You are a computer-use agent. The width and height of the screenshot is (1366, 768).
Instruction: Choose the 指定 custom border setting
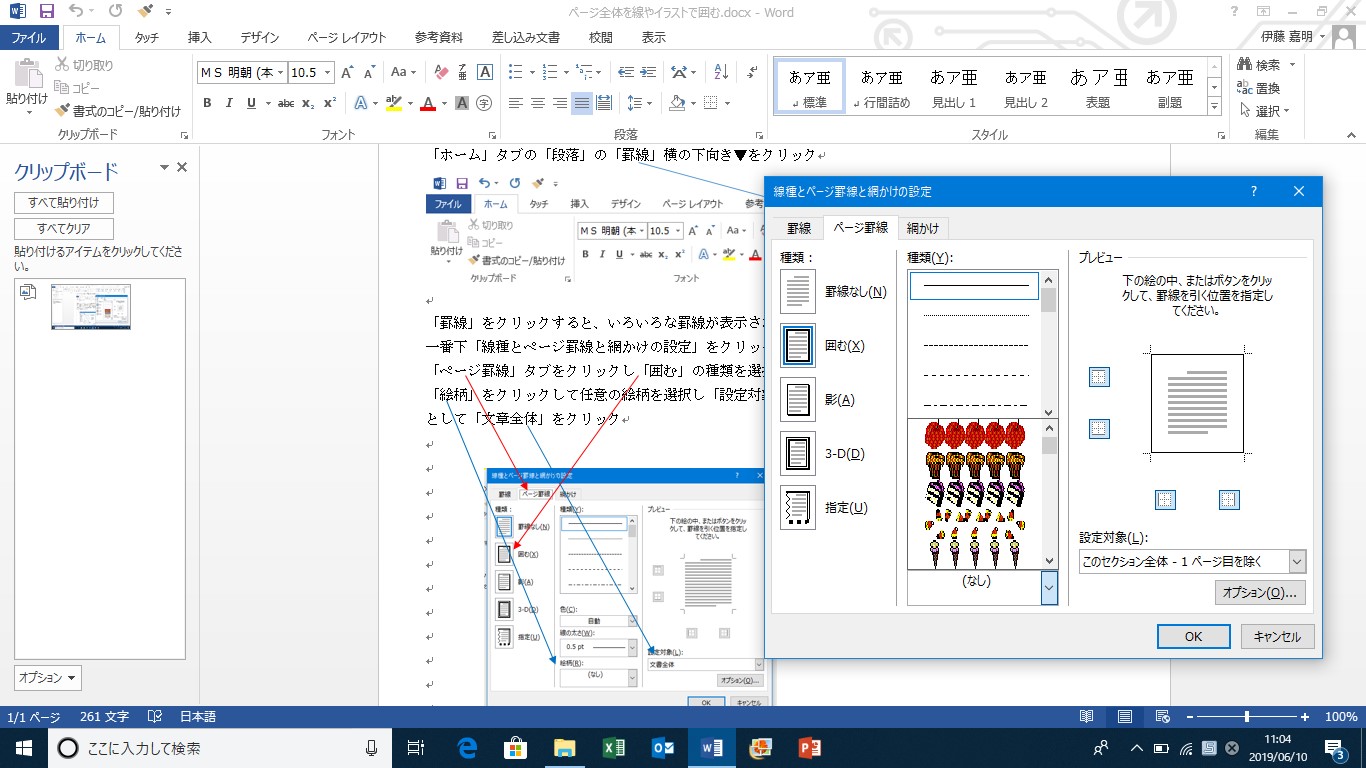point(798,507)
